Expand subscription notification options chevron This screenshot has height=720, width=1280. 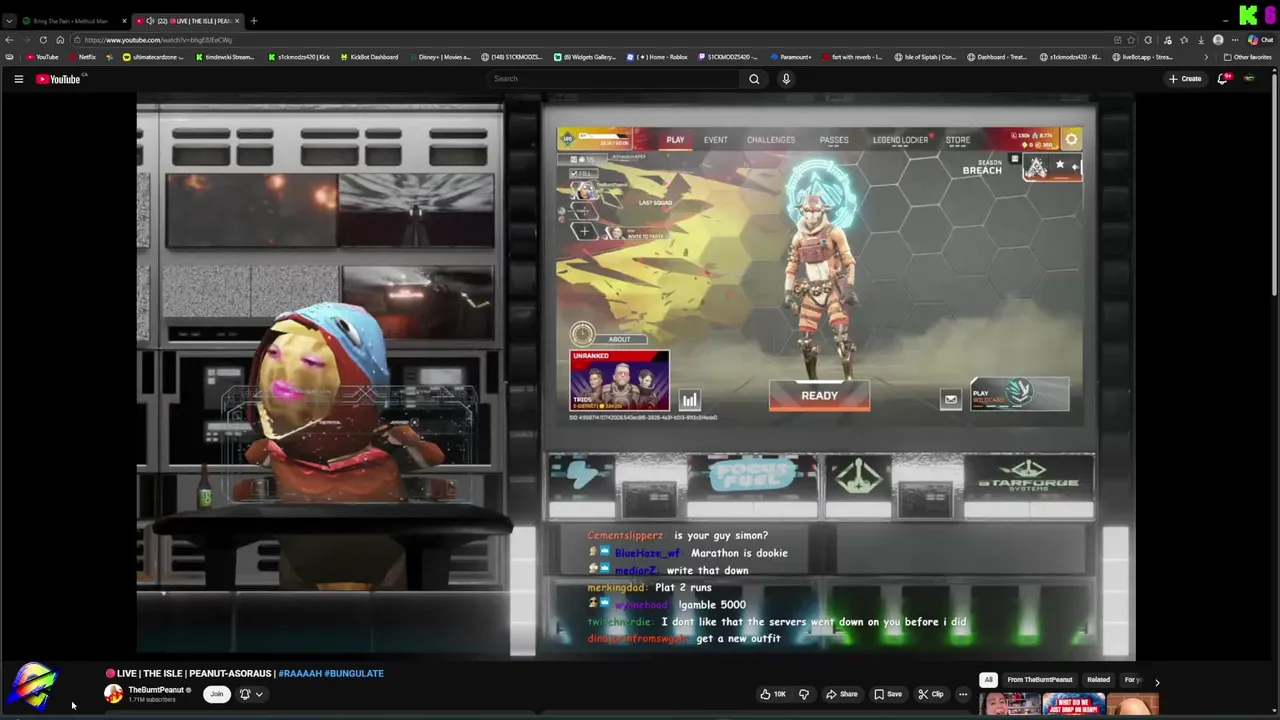coord(259,694)
